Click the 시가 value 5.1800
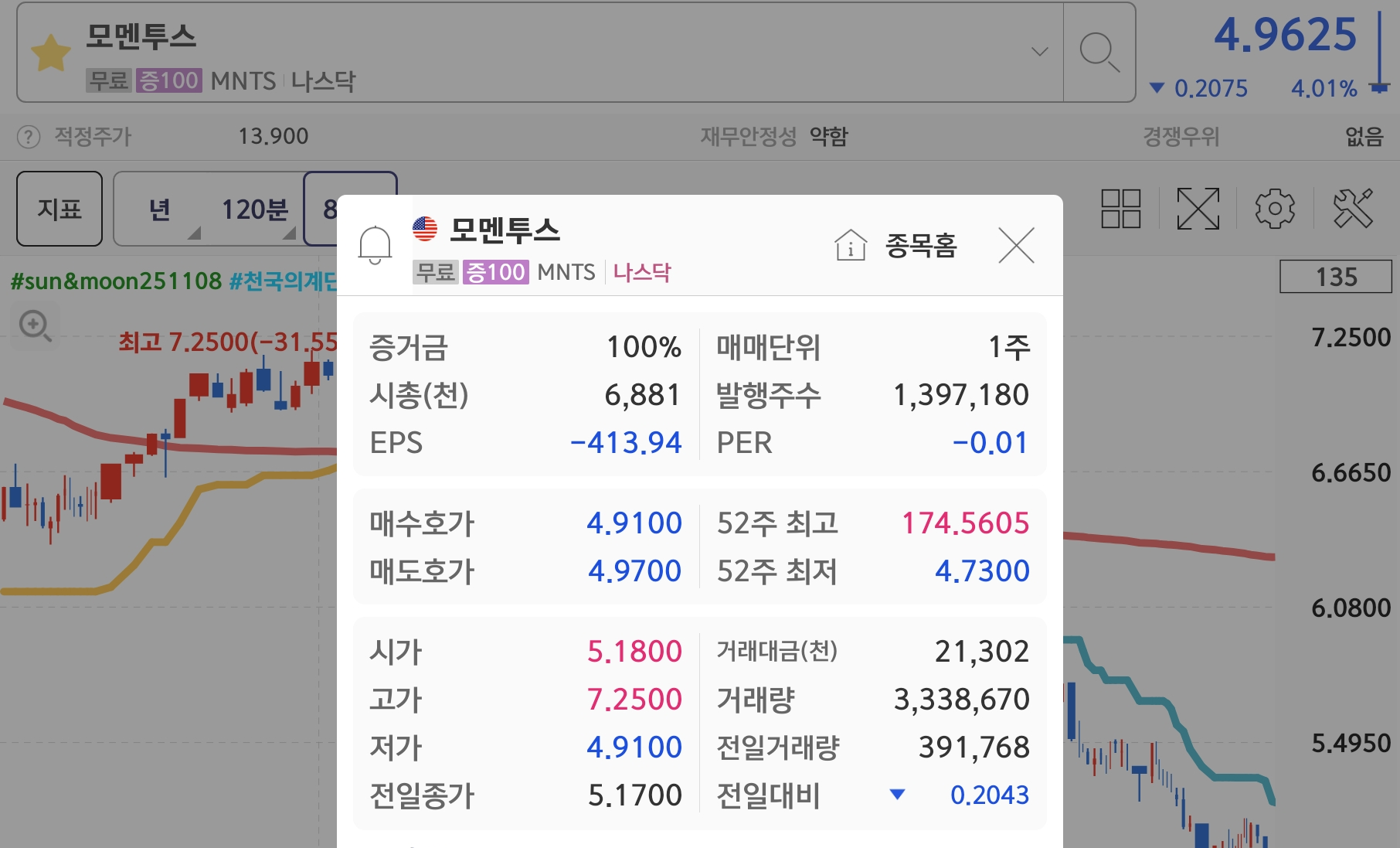1400x848 pixels. 634,652
